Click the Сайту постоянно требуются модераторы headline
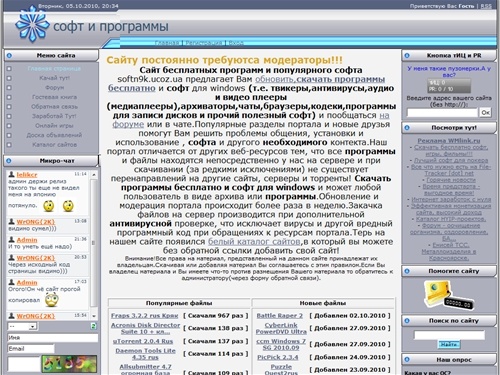Image resolution: width=500 pixels, height=375 pixels. pyautogui.click(x=224, y=60)
